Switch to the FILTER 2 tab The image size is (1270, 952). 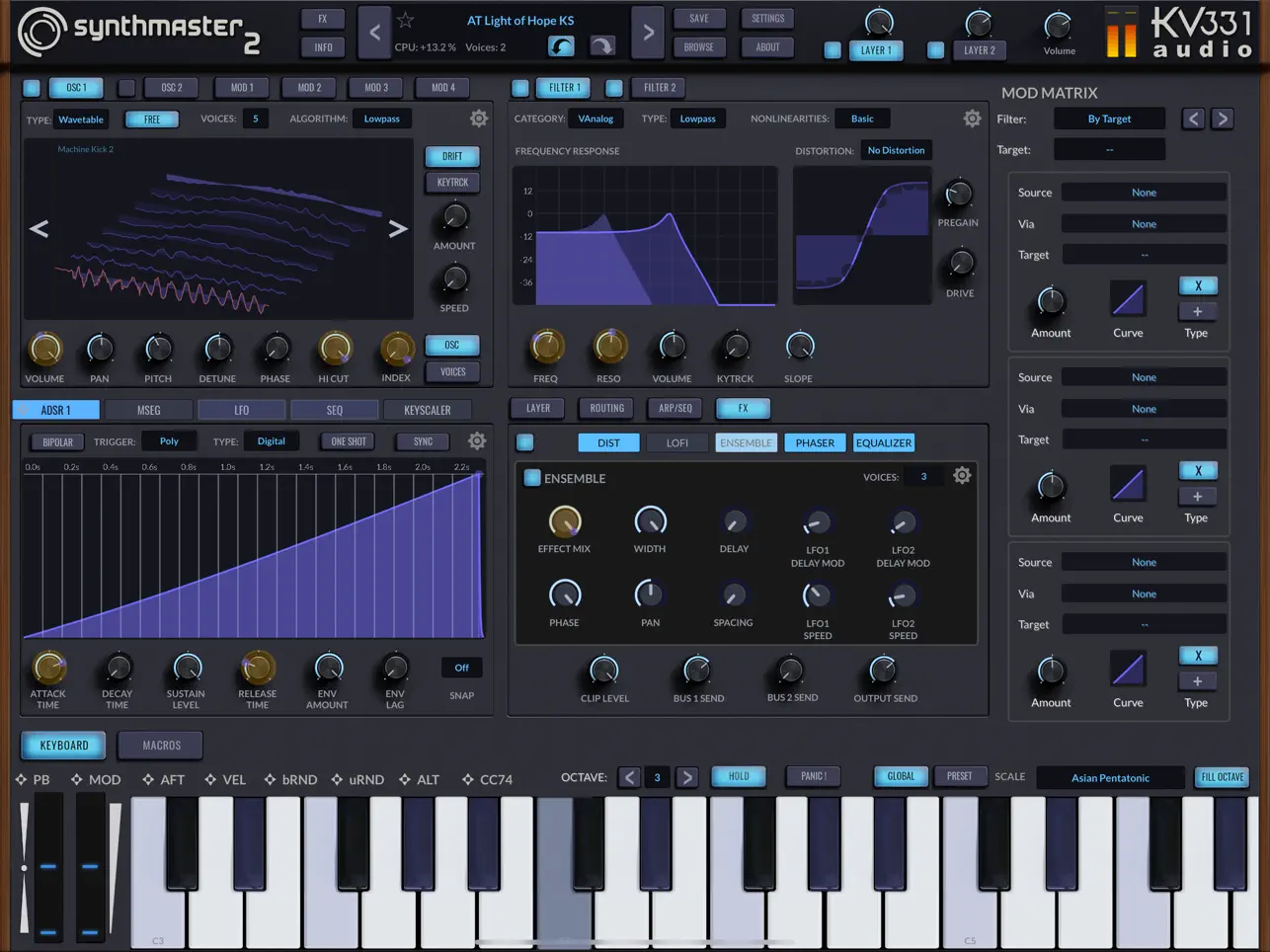click(x=658, y=87)
